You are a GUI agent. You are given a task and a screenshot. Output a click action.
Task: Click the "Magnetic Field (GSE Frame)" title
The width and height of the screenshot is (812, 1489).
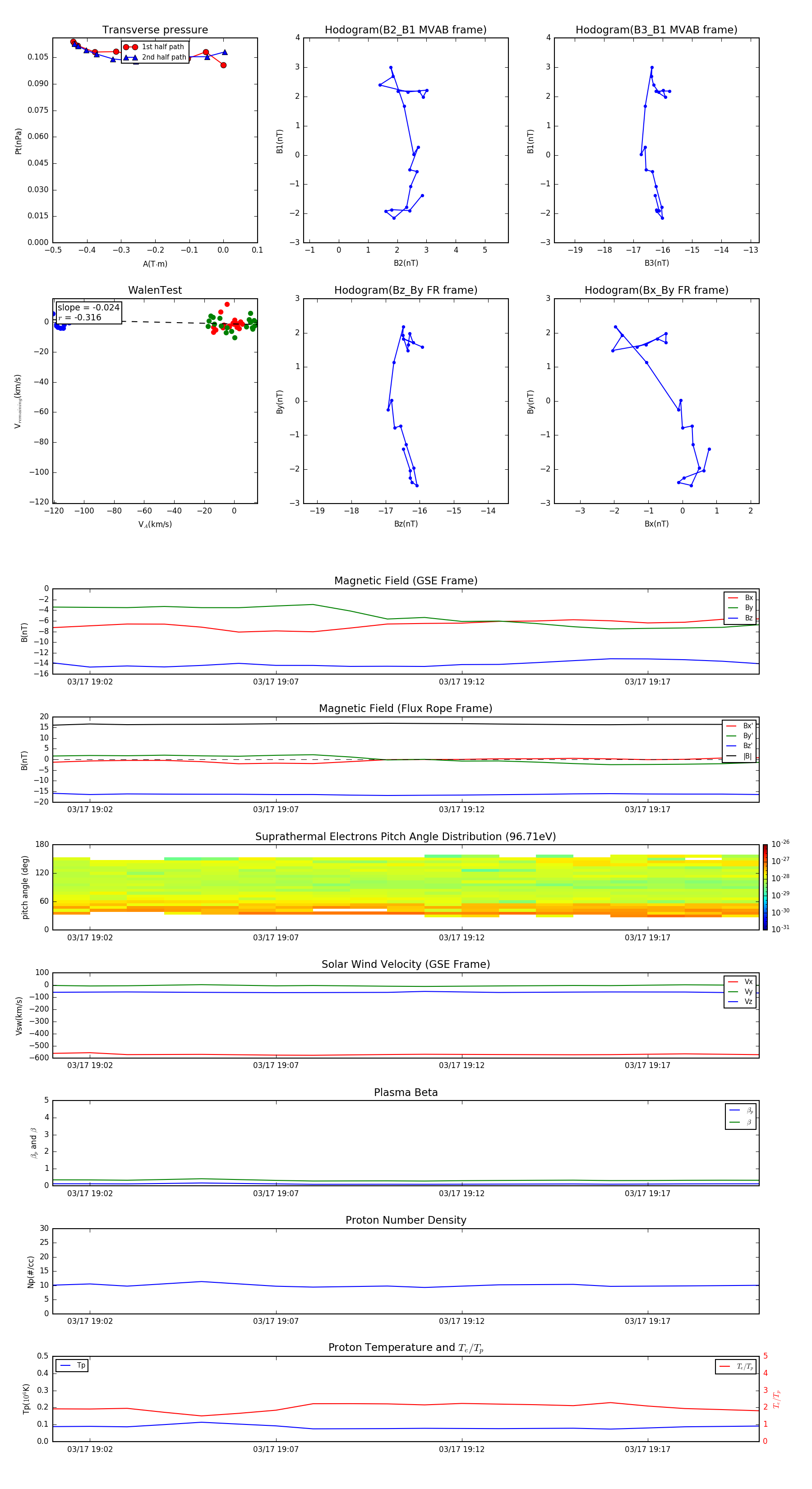tap(406, 581)
